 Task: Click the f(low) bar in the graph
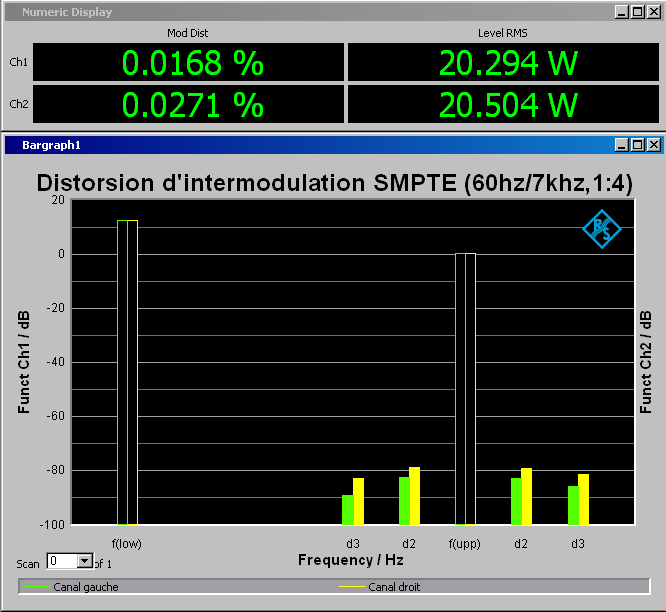(127, 372)
